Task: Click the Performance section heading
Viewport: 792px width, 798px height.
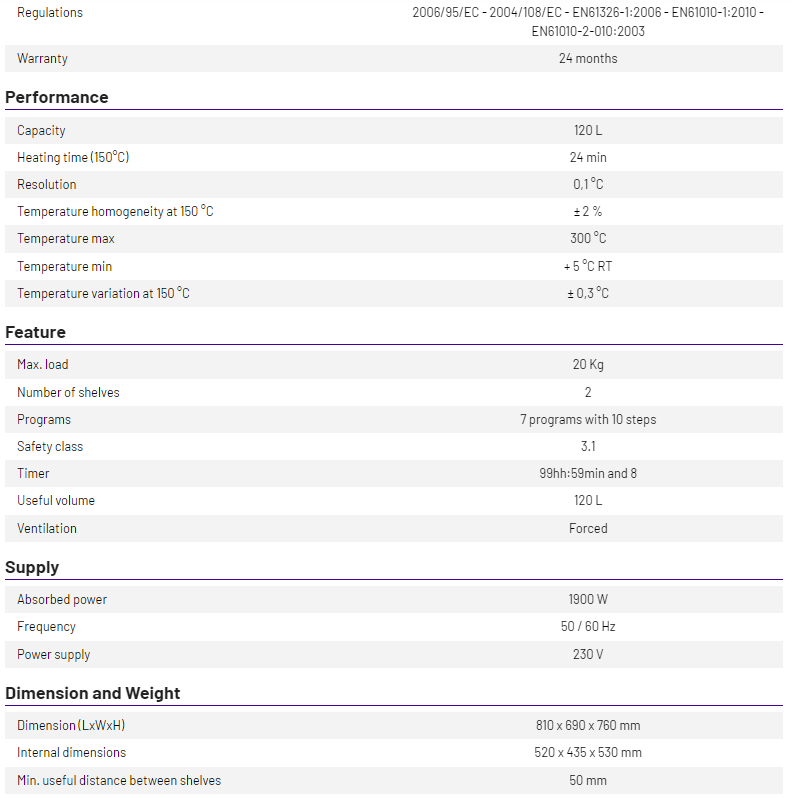Action: point(57,97)
